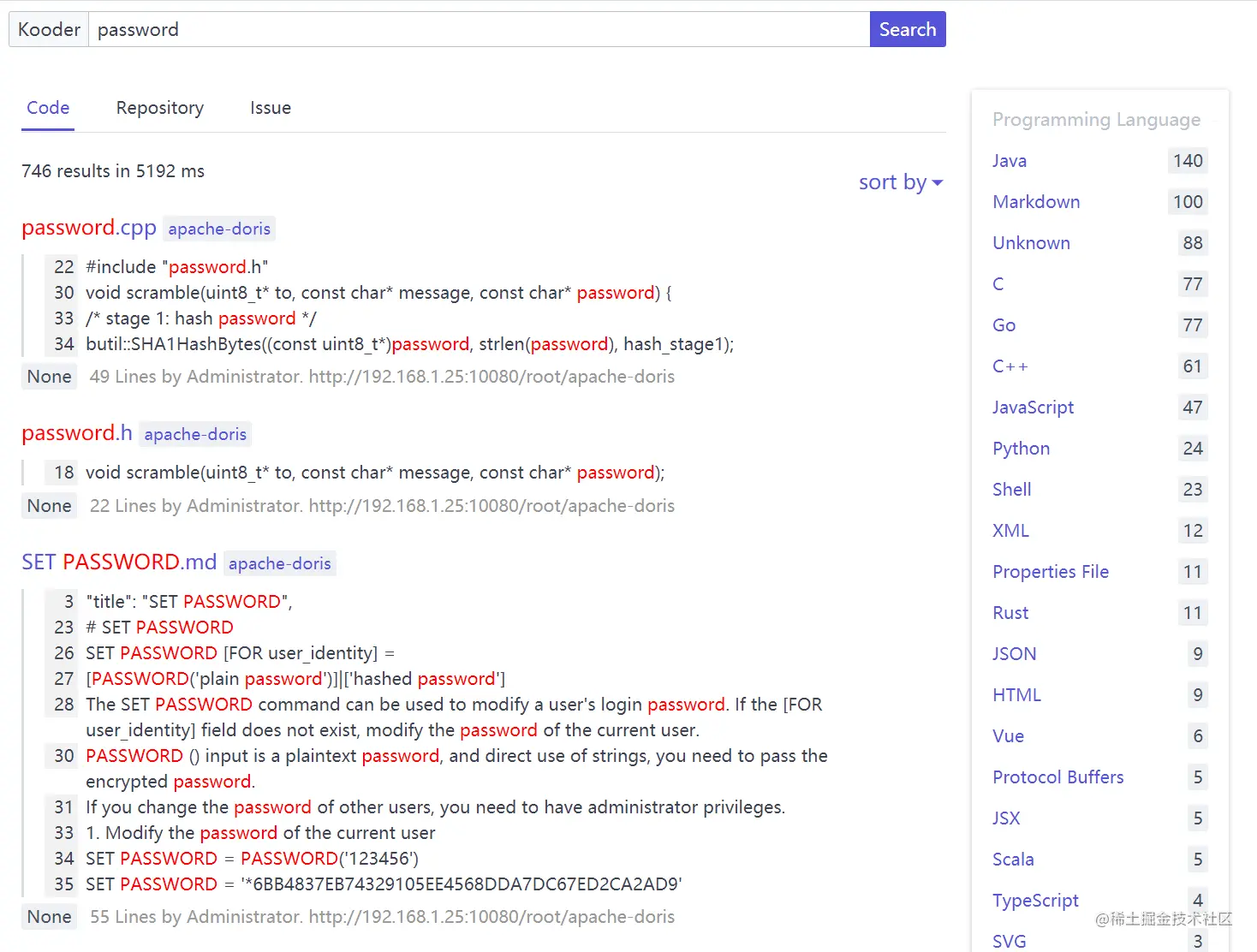
Task: Click apache-doris tag beside password.cpp
Action: pos(219,229)
